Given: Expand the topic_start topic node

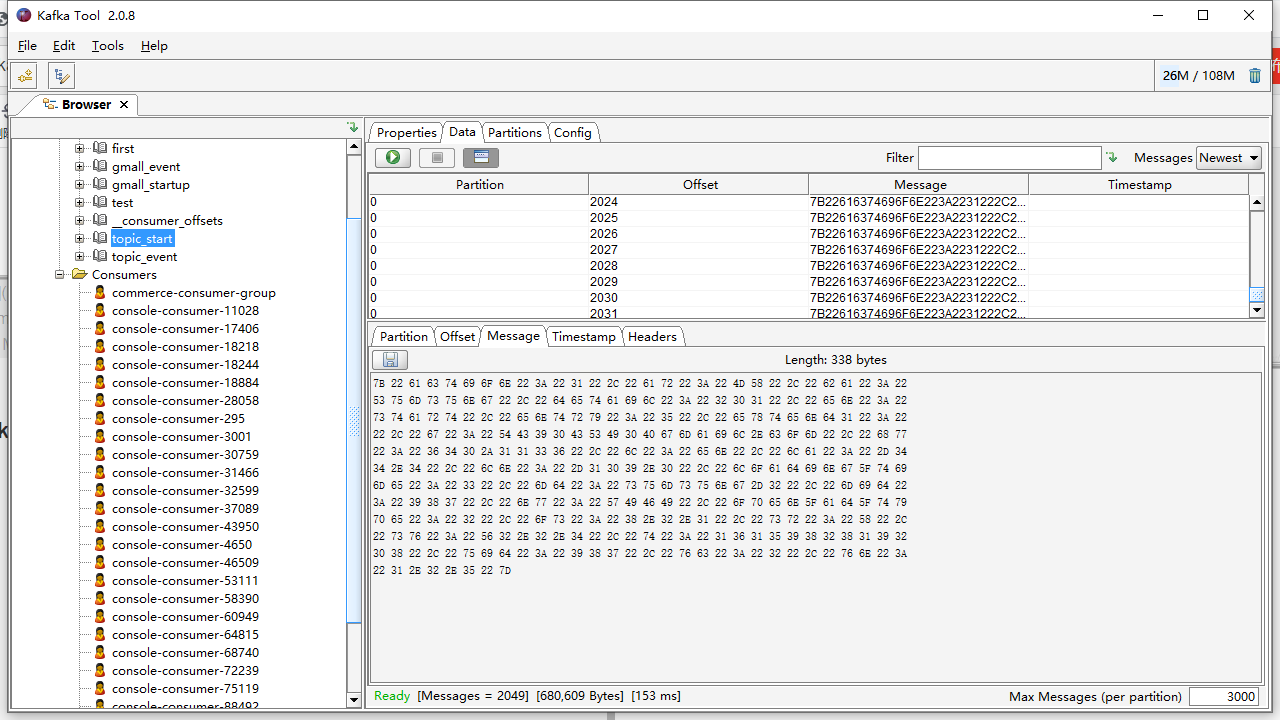Looking at the screenshot, I should pos(80,238).
